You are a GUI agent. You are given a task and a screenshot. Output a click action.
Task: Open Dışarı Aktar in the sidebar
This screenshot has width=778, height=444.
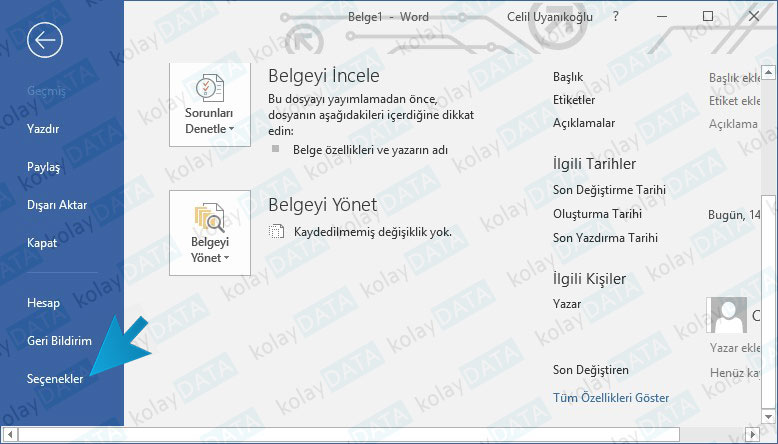tap(57, 205)
